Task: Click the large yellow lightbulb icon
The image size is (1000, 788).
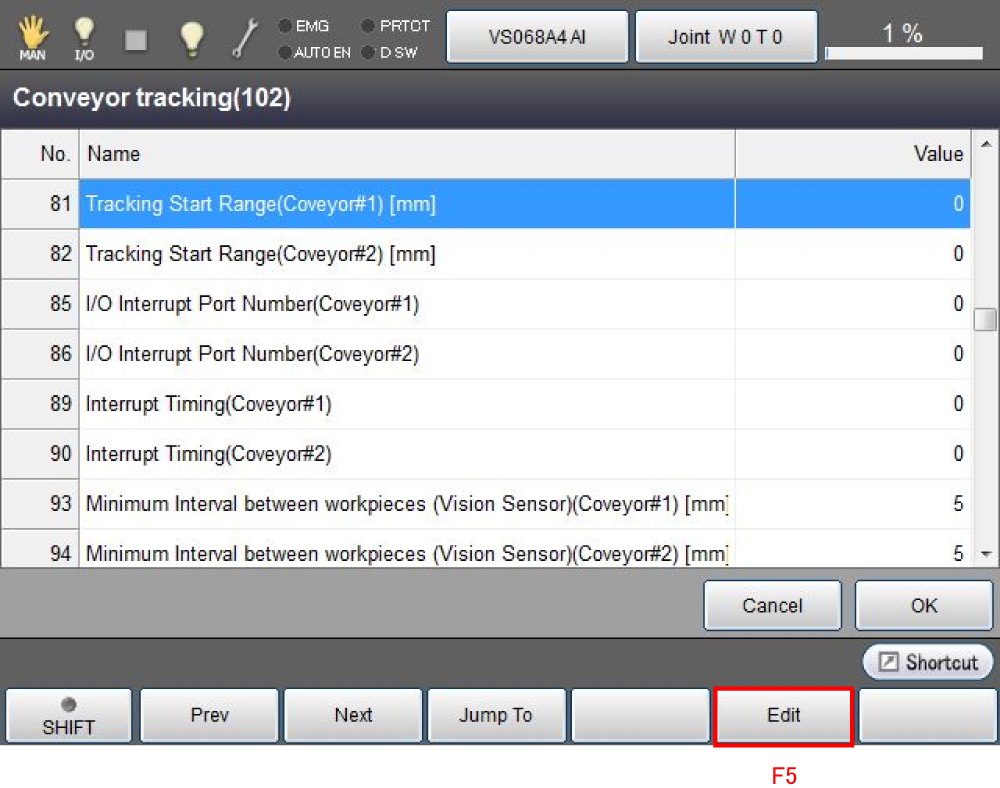Action: coord(191,37)
